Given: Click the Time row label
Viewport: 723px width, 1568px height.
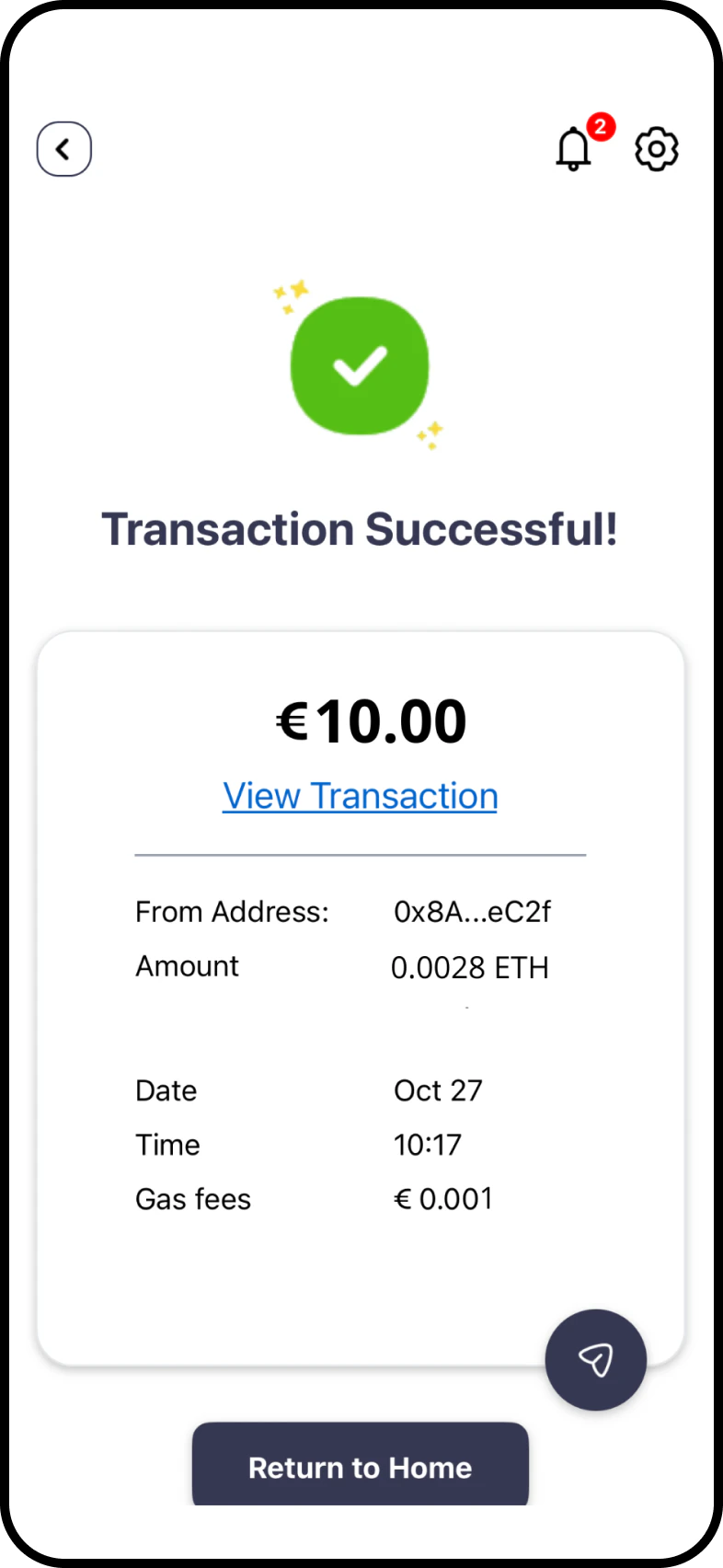Looking at the screenshot, I should click(167, 1145).
